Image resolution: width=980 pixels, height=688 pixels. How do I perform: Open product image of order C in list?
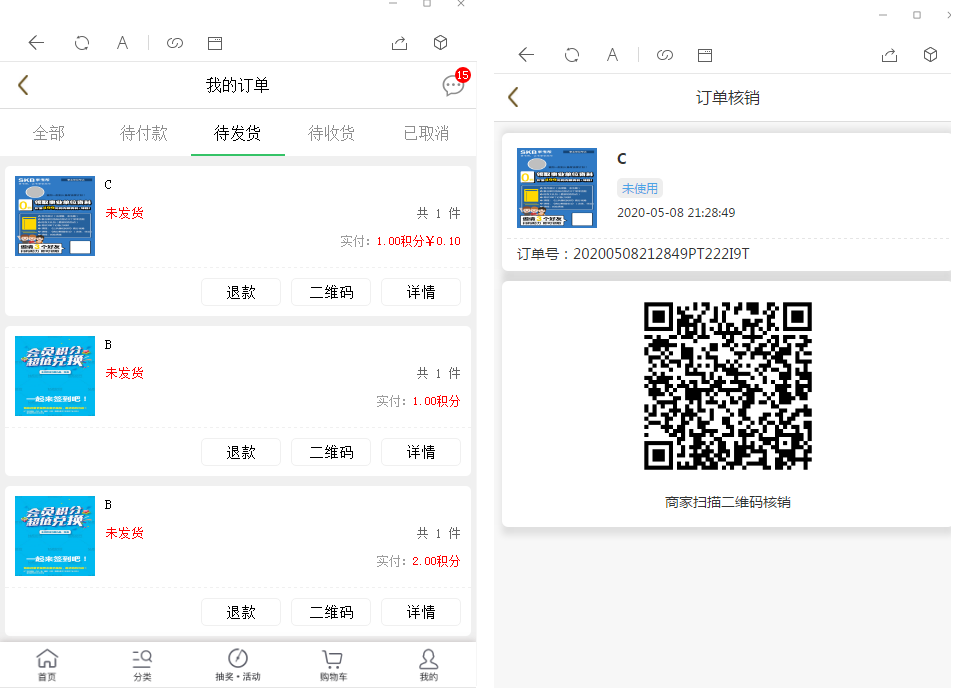(55, 216)
